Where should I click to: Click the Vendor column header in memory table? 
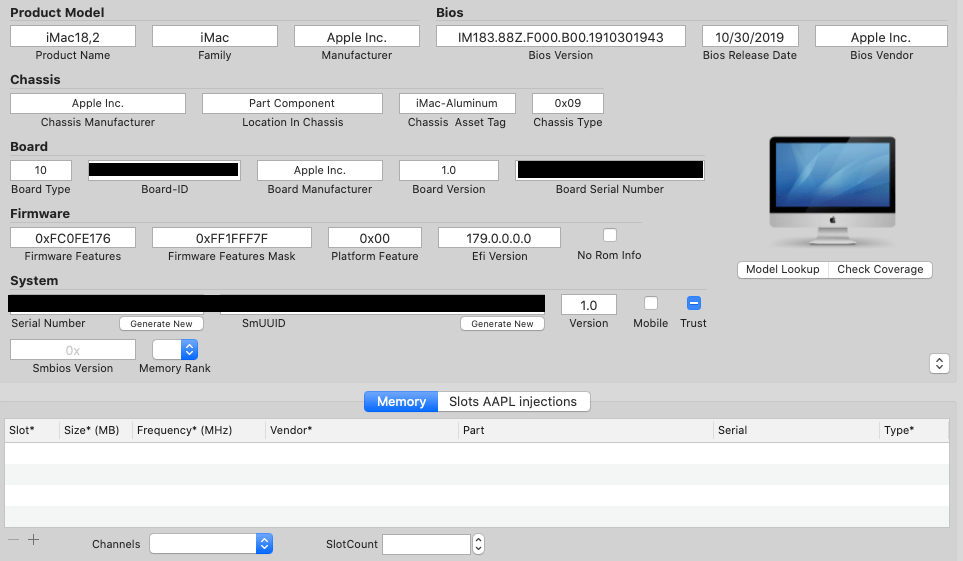(290, 430)
